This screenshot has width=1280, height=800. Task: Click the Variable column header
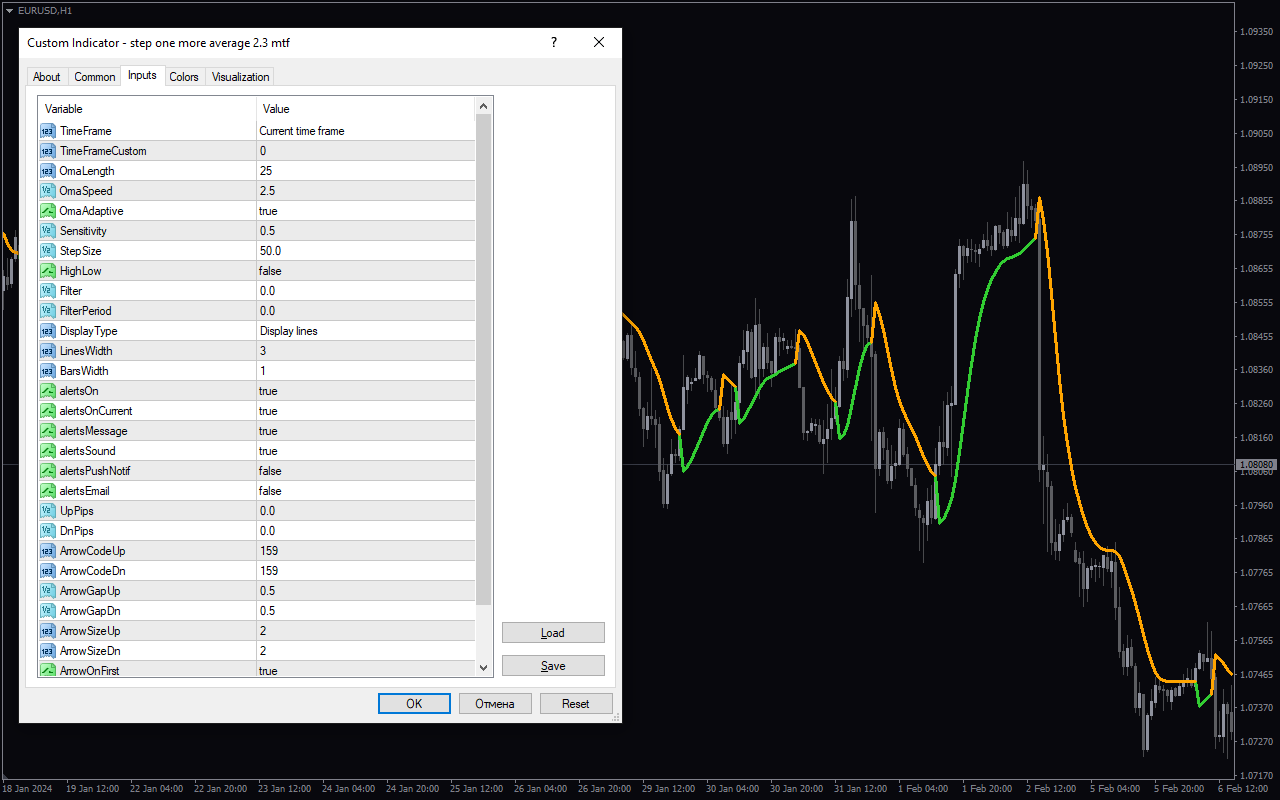point(147,109)
